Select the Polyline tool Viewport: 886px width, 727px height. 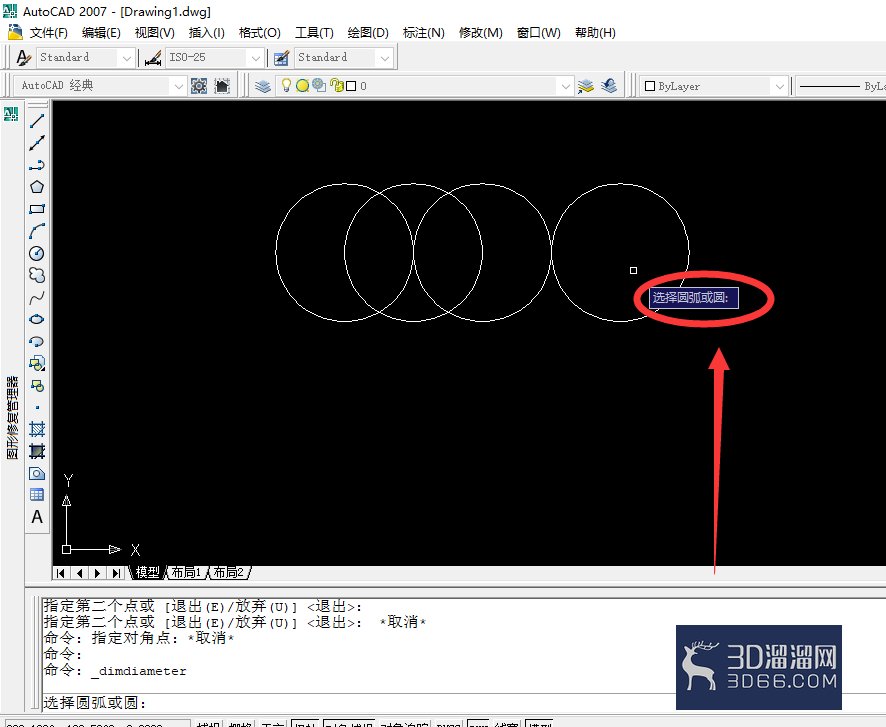[37, 165]
